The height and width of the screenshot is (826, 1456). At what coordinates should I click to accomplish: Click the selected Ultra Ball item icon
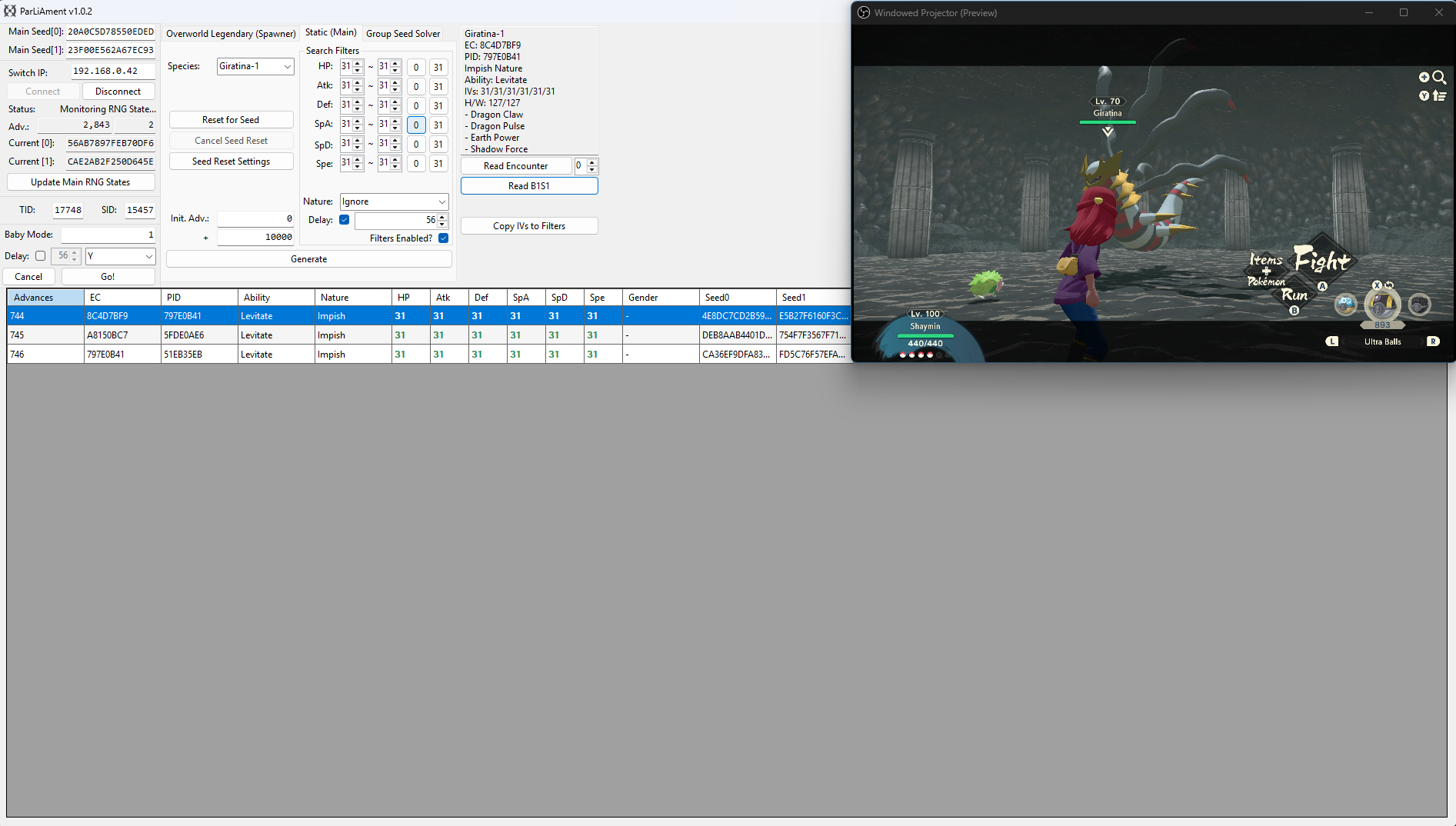pyautogui.click(x=1381, y=304)
